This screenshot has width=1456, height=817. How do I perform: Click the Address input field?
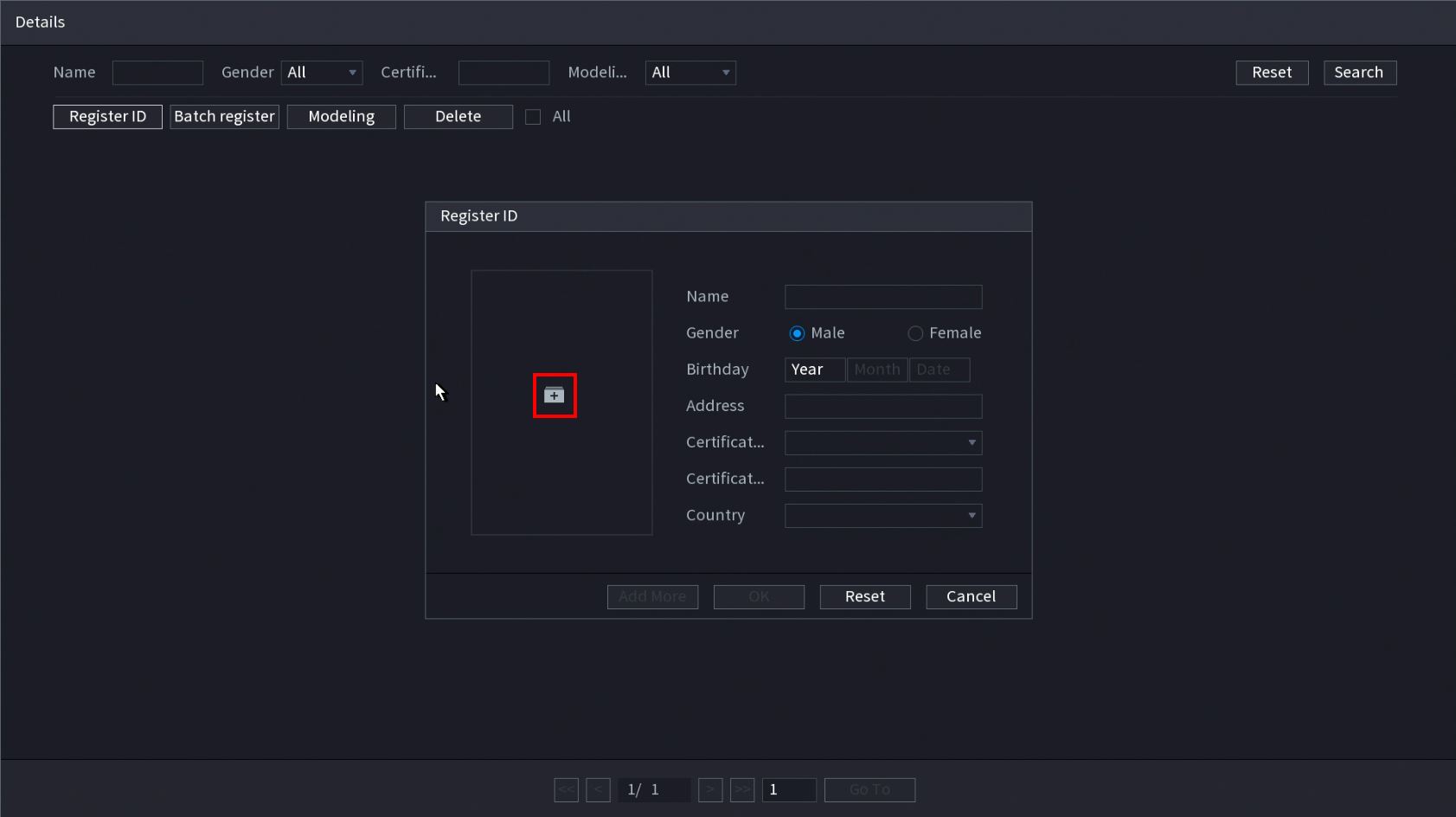pyautogui.click(x=882, y=406)
